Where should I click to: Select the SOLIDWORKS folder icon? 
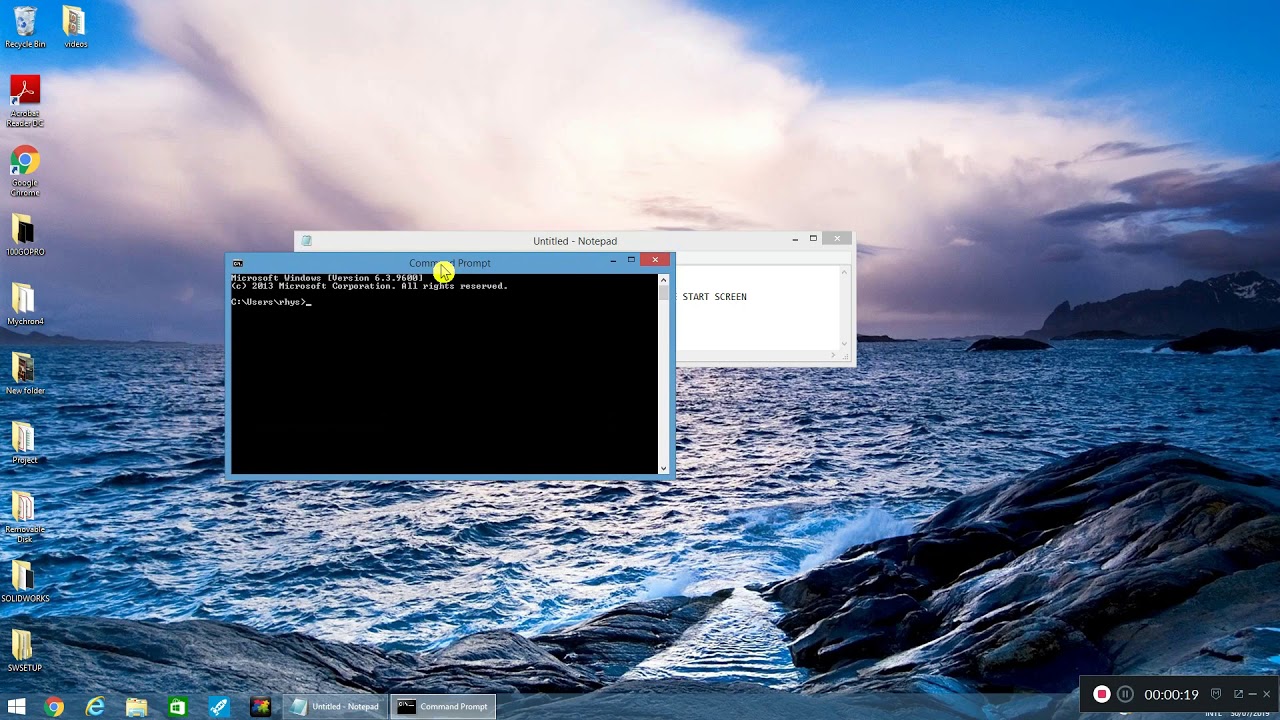[25, 582]
